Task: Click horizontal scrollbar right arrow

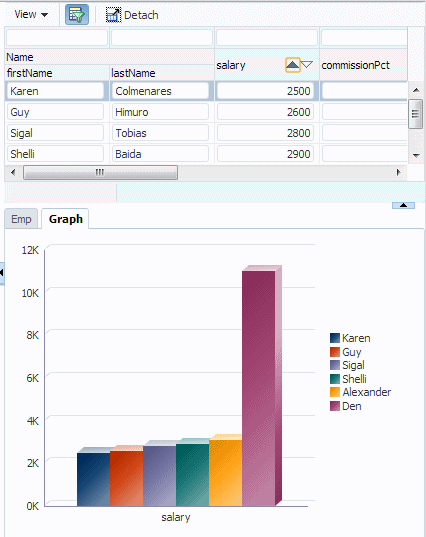Action: coord(398,172)
